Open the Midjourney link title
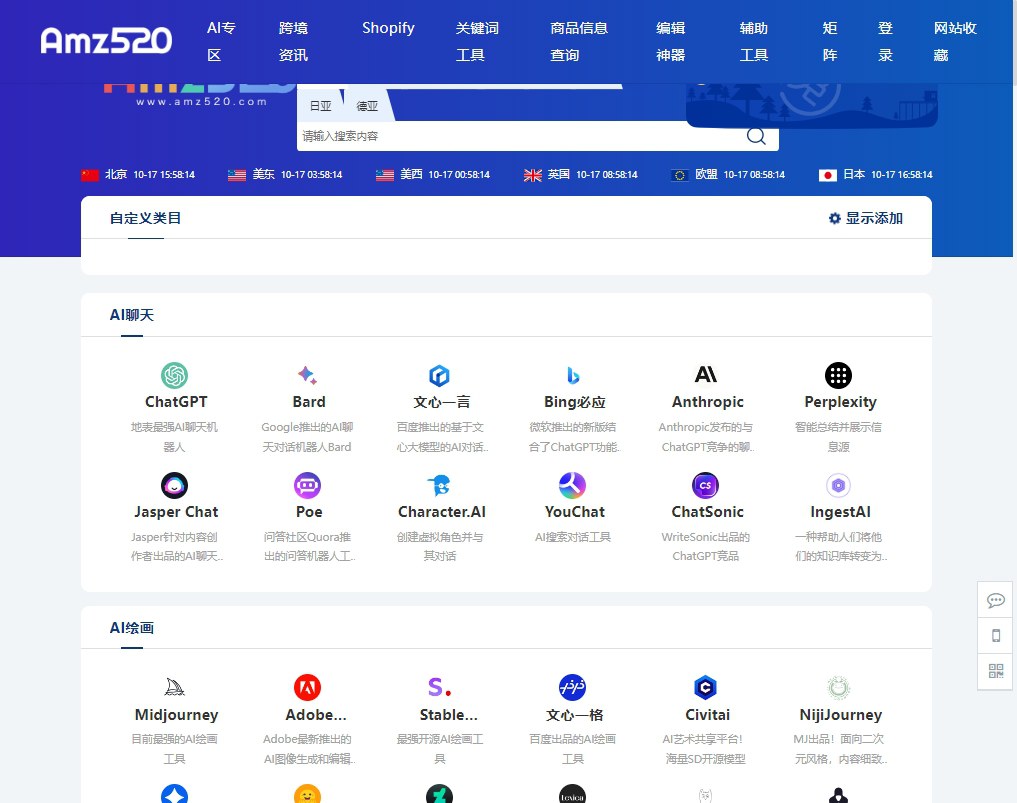The height and width of the screenshot is (803, 1017). tap(176, 715)
